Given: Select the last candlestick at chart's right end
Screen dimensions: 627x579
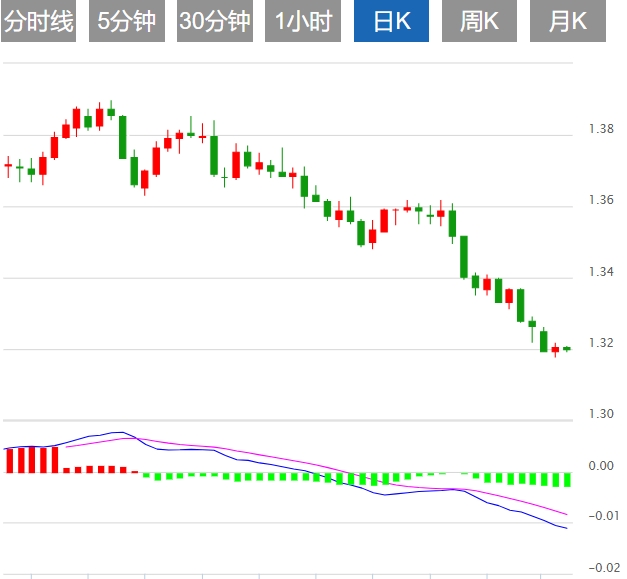Looking at the screenshot, I should 567,349.
